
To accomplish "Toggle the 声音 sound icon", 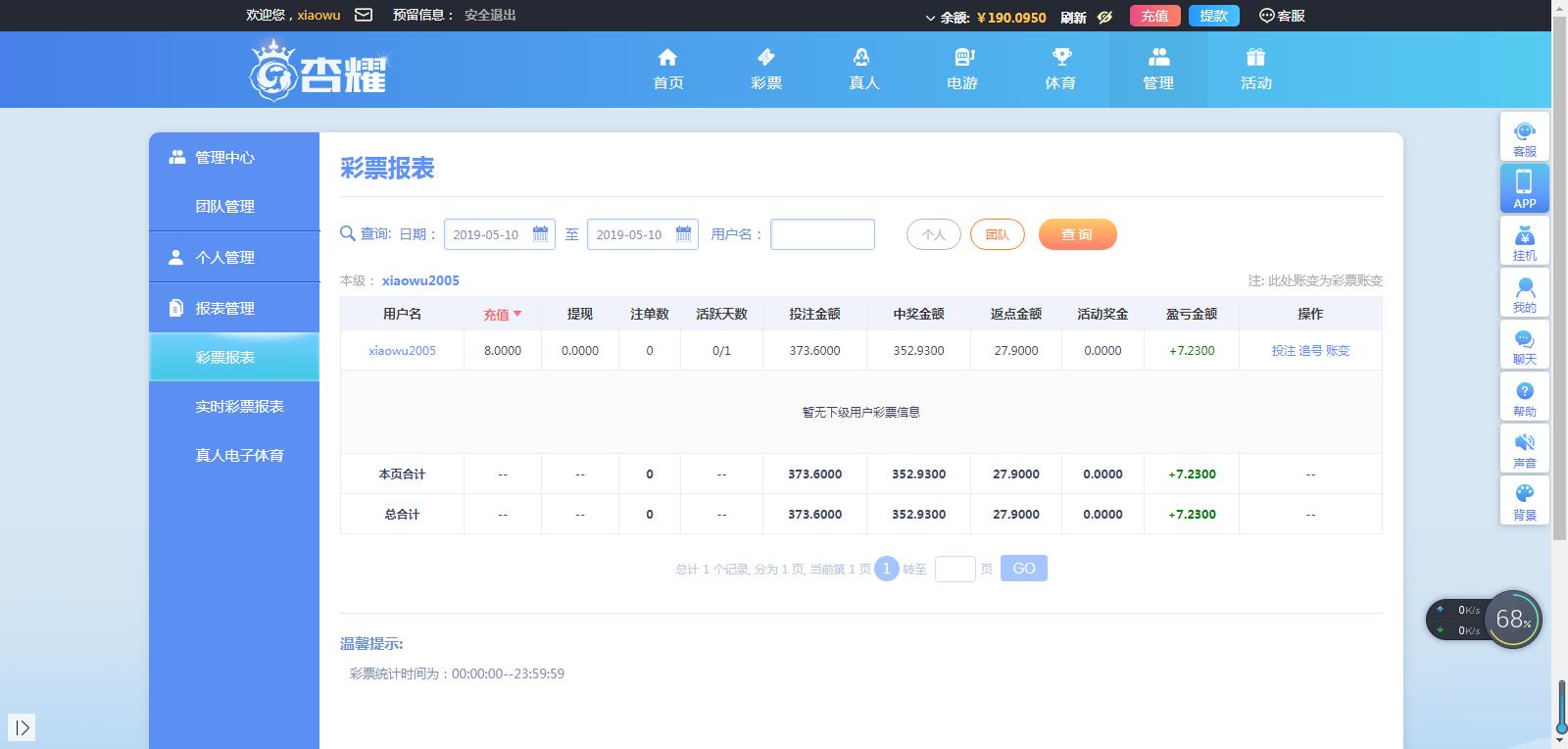I will (1524, 449).
